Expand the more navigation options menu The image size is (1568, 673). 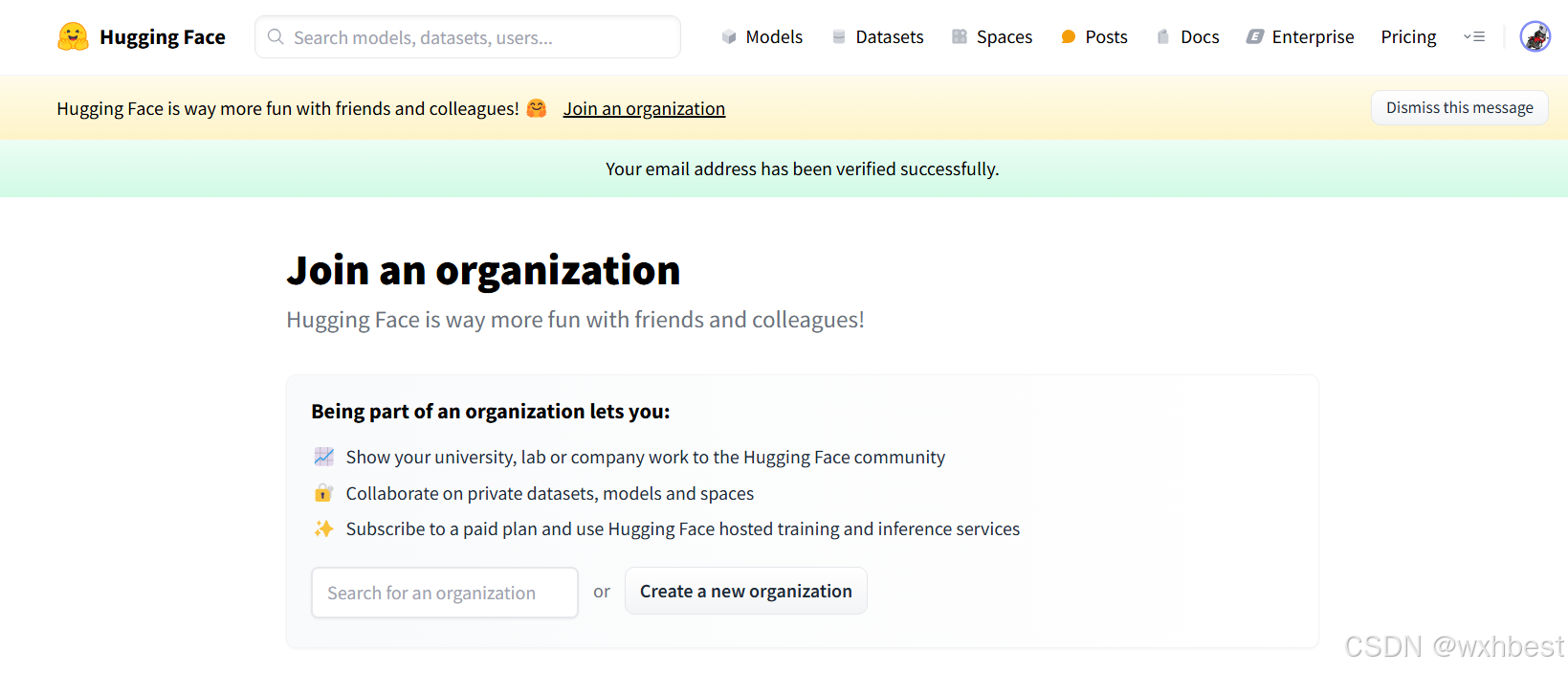[1474, 37]
